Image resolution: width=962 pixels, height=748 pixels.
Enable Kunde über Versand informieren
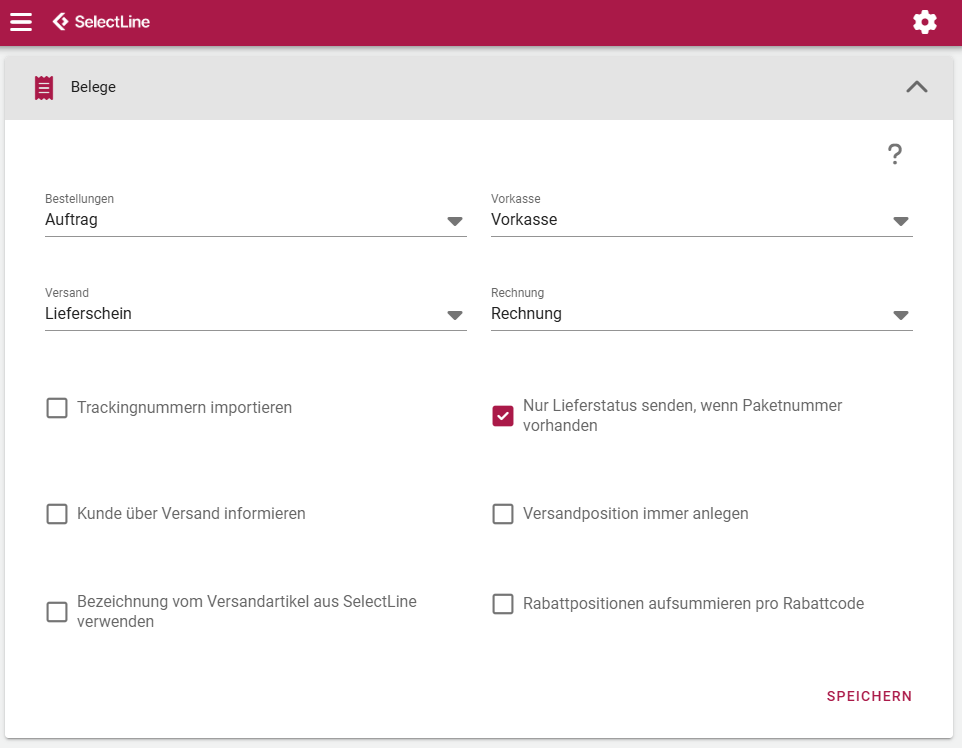[x=57, y=514]
